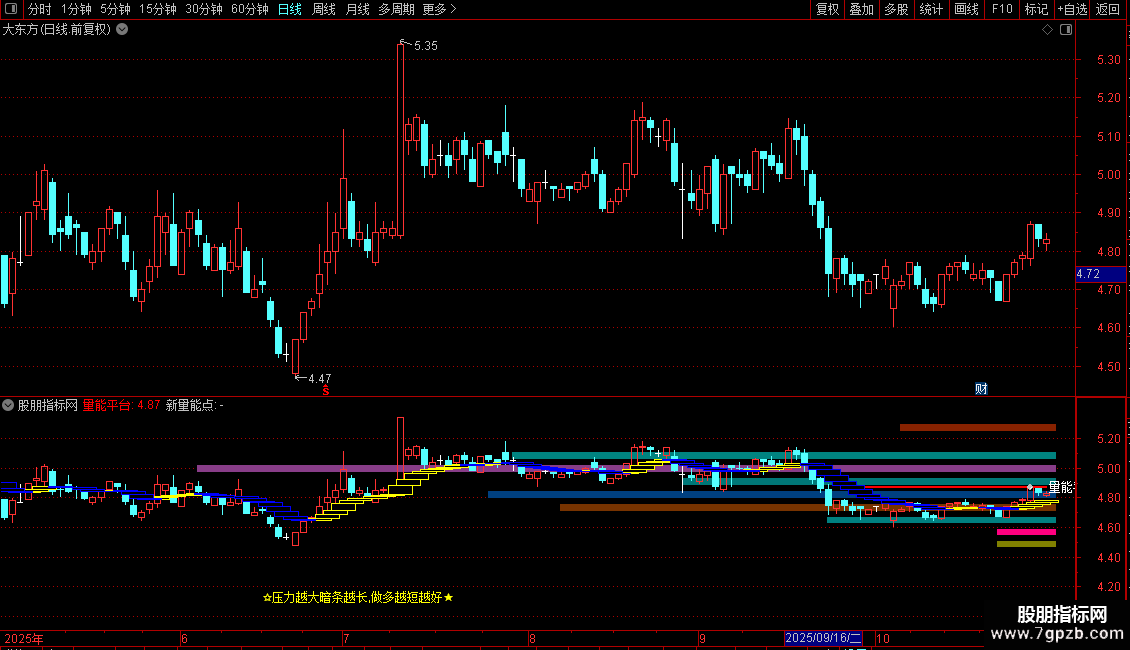This screenshot has width=1130, height=650.
Task: Open F10 company info
Action: click(1002, 9)
